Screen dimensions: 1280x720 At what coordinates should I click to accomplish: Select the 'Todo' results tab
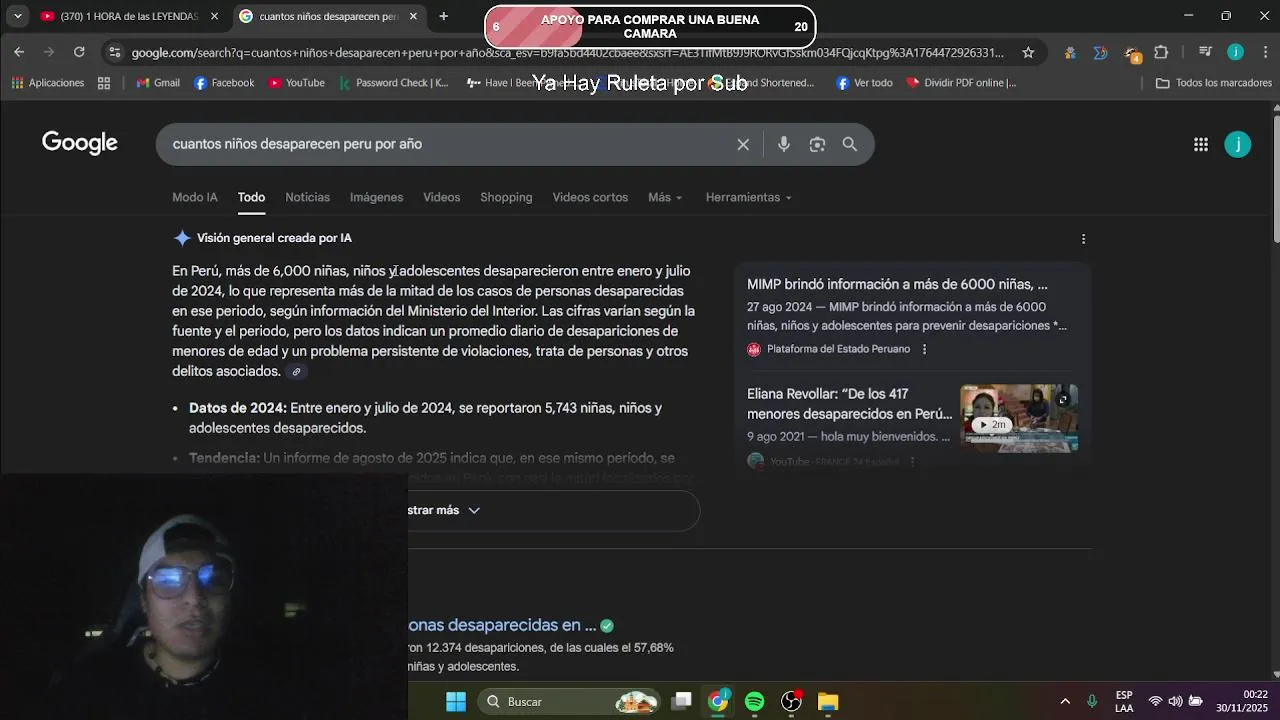tap(251, 197)
